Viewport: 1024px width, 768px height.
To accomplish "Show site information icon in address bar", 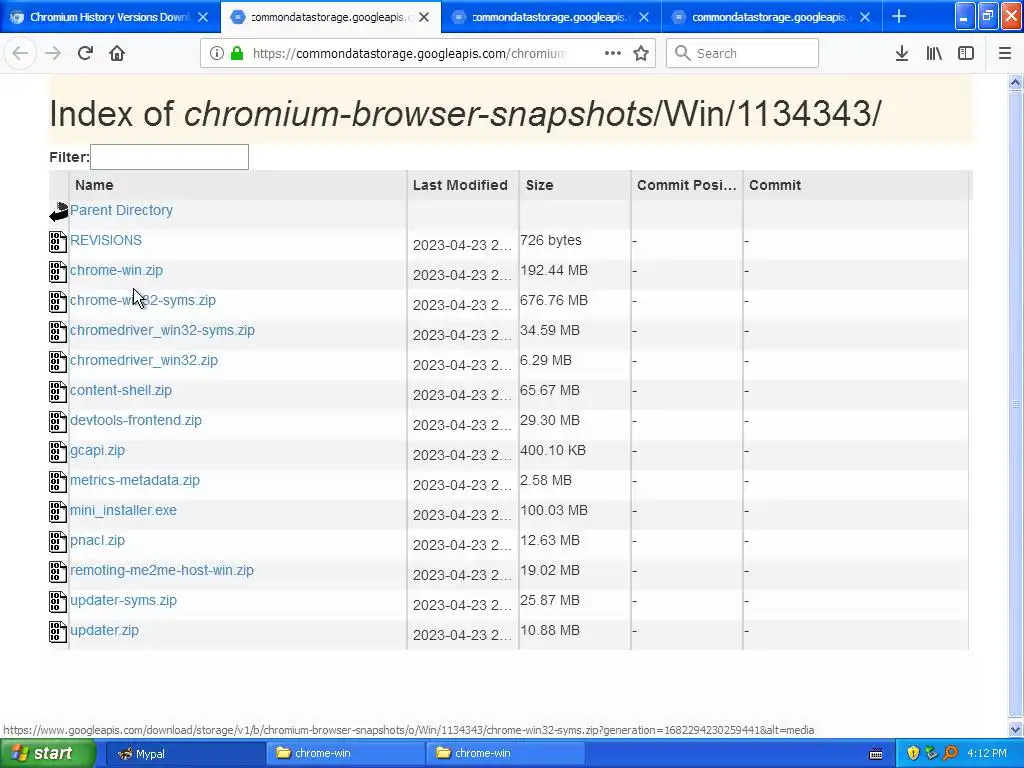I will pyautogui.click(x=217, y=53).
